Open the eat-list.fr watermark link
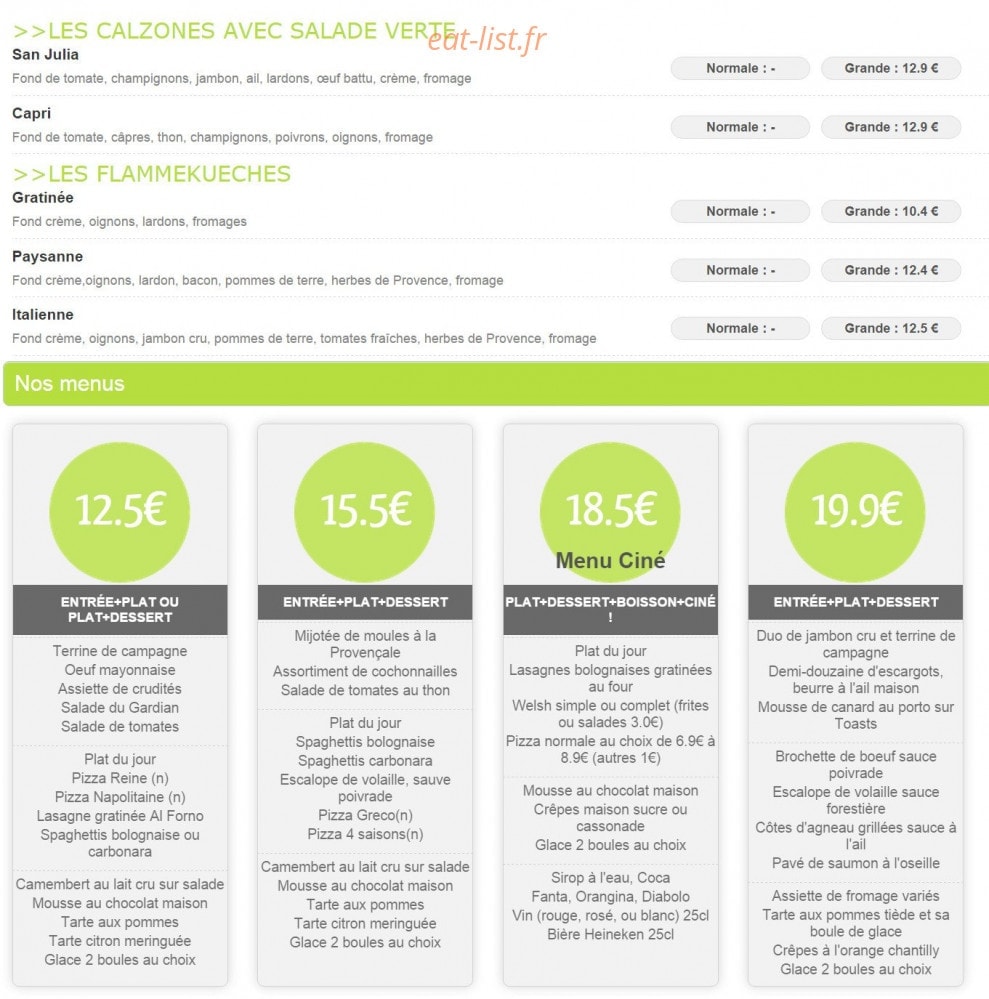Image resolution: width=989 pixels, height=999 pixels. click(487, 39)
